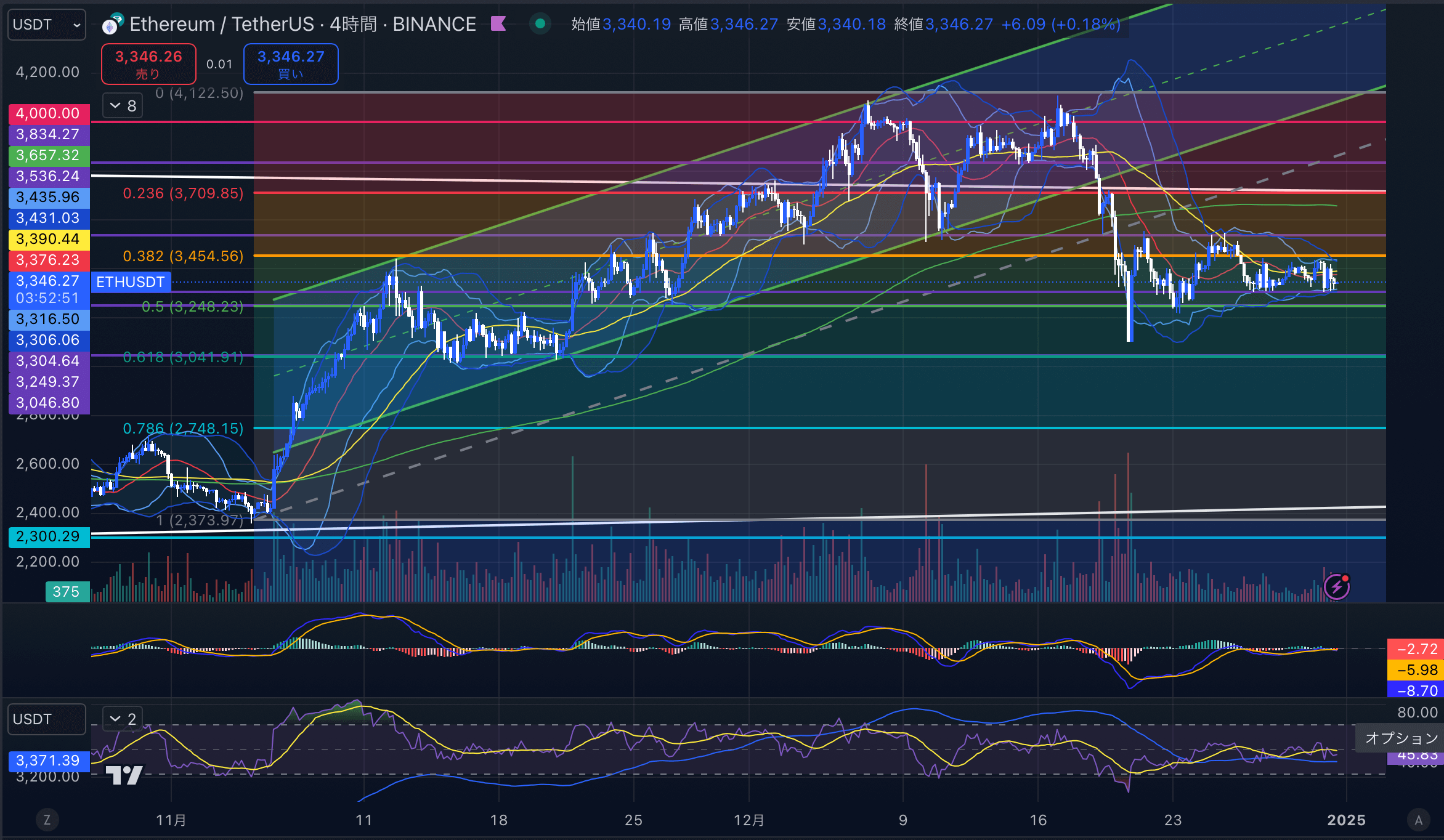
Task: Click the 3,657.32 green price label
Action: point(49,155)
